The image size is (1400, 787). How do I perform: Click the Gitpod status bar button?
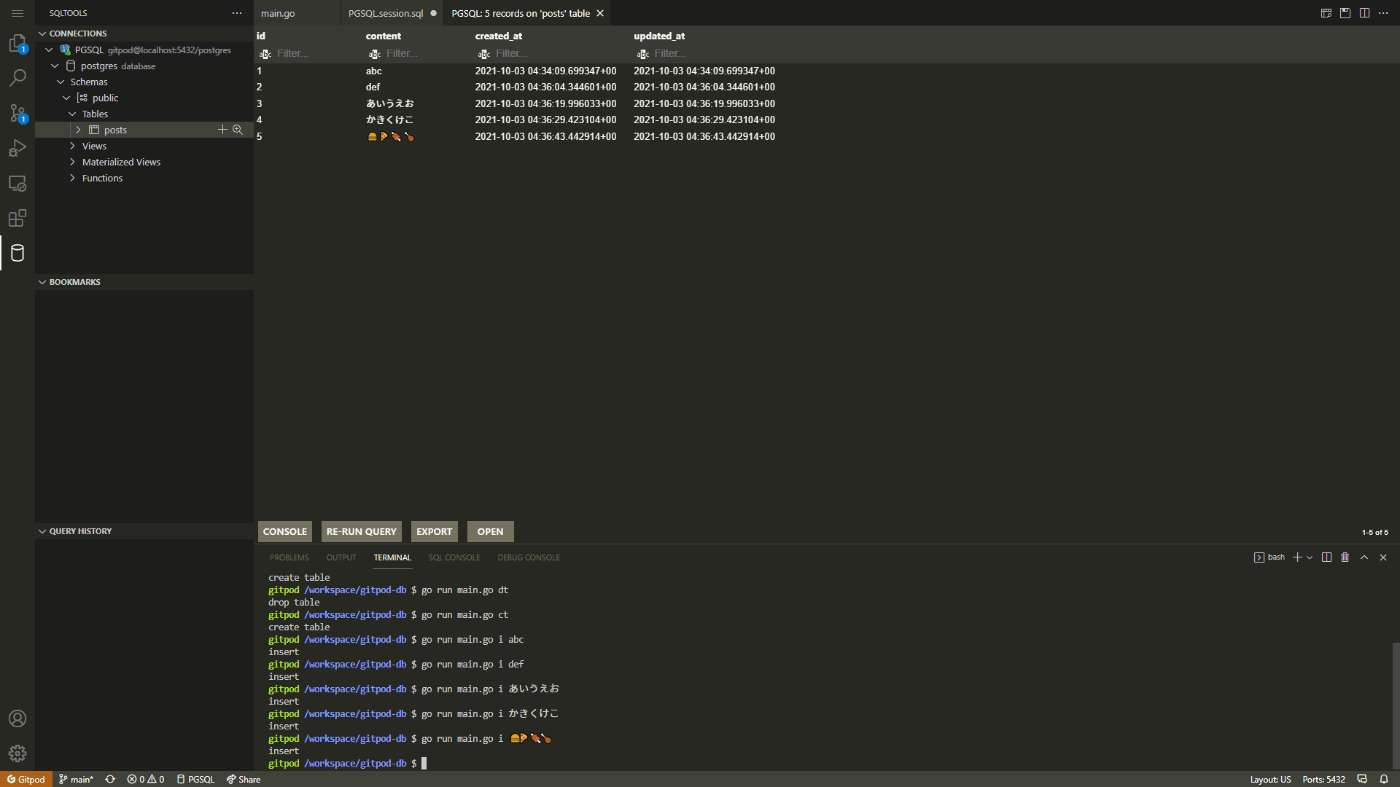tap(26, 779)
